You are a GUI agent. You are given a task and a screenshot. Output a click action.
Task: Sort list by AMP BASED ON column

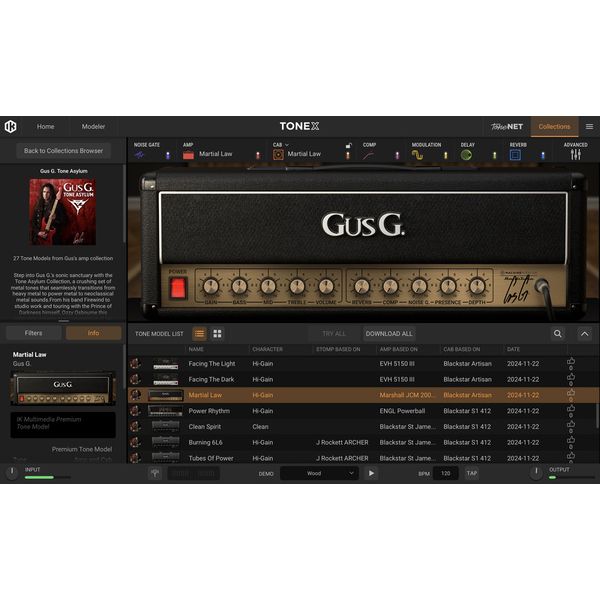coord(398,349)
